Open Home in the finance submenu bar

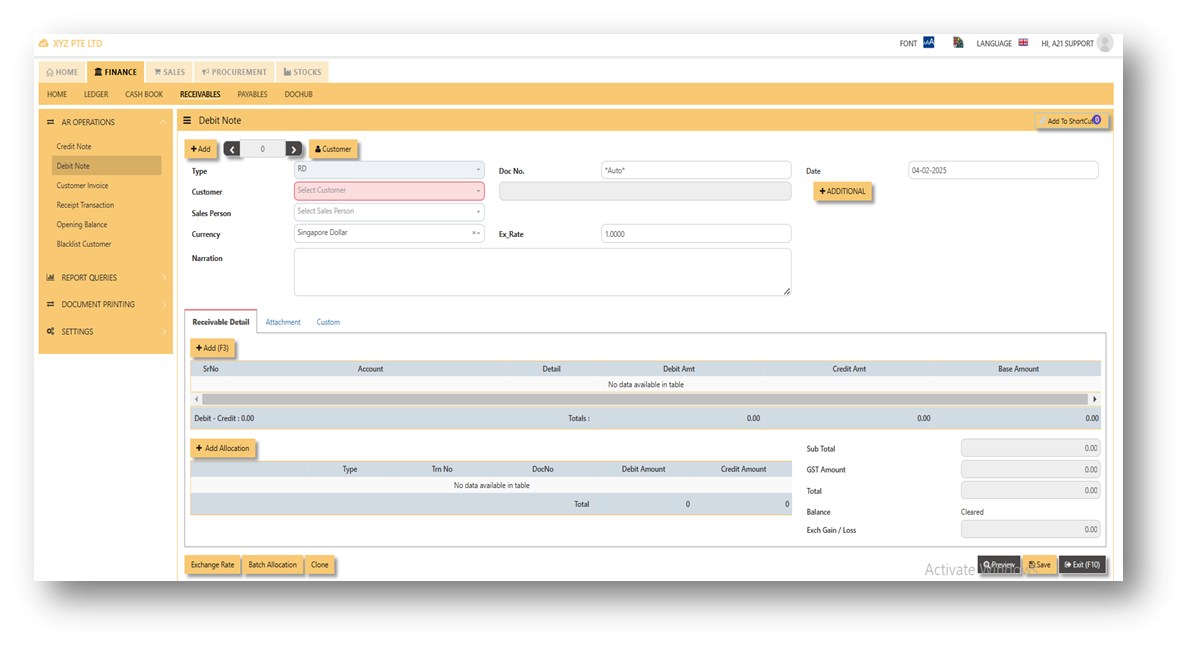coord(57,95)
